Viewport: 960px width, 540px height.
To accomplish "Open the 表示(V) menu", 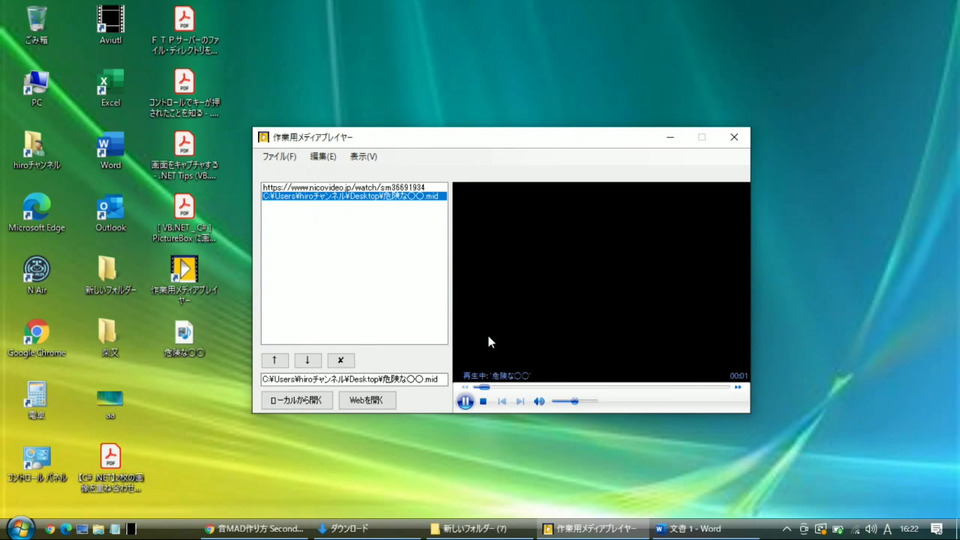I will [x=363, y=157].
